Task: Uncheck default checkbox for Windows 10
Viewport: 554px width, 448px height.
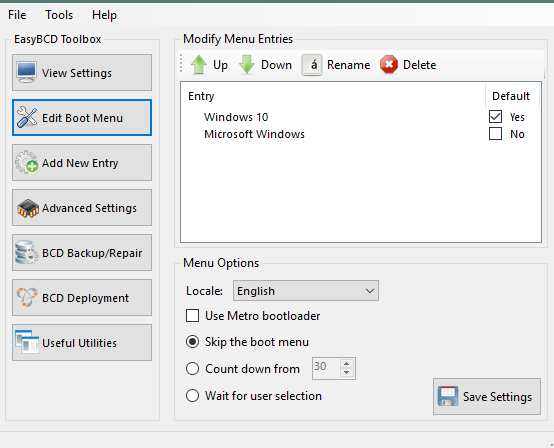Action: coord(495,117)
